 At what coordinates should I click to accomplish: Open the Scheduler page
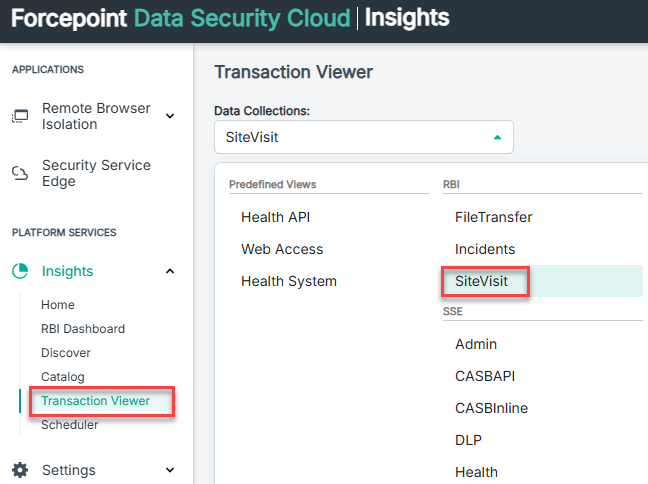[69, 424]
